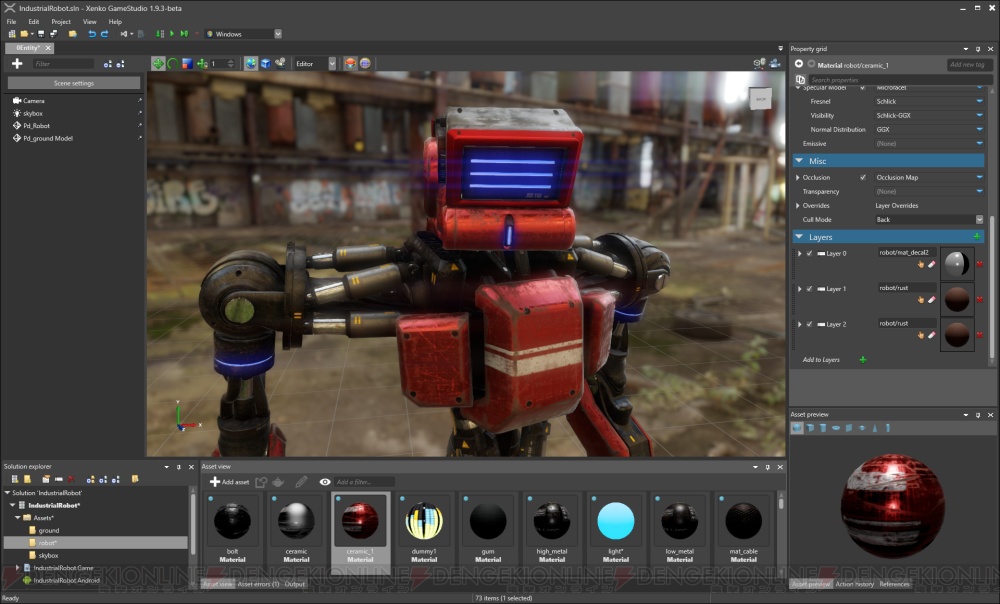This screenshot has width=1000, height=604.
Task: Click the green plus in Layers header
Action: pos(977,237)
